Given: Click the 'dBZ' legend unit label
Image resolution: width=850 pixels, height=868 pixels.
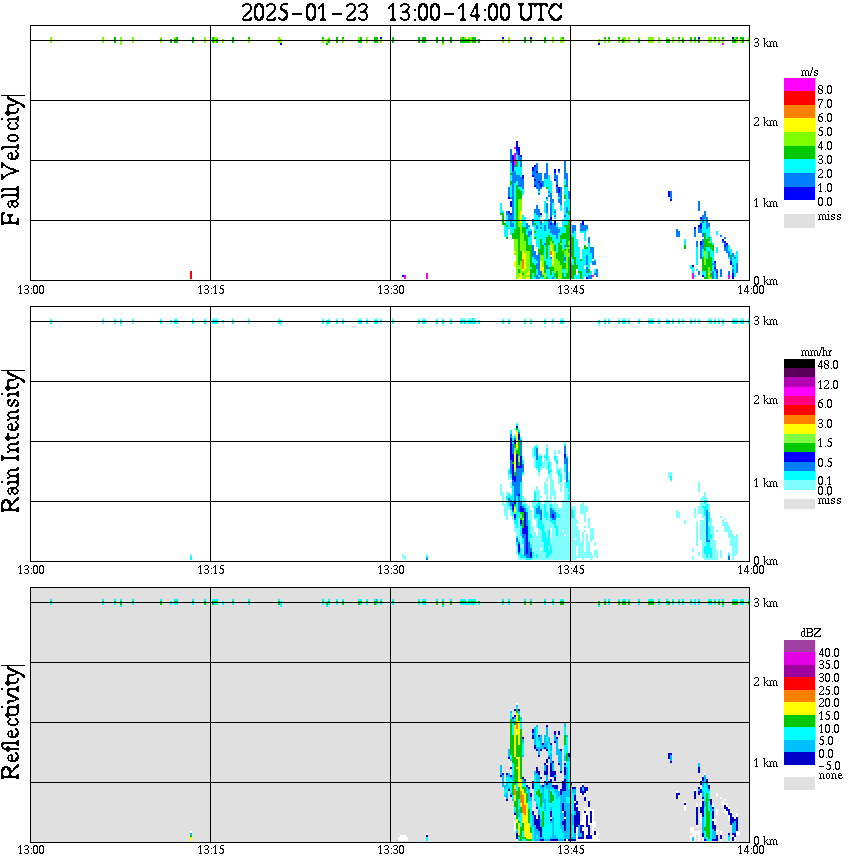Looking at the screenshot, I should pyautogui.click(x=810, y=633).
